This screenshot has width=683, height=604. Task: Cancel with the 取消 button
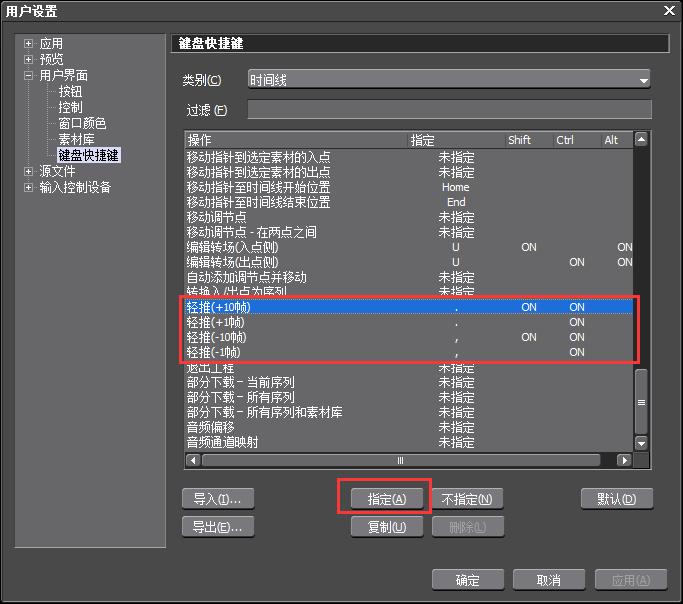(549, 580)
